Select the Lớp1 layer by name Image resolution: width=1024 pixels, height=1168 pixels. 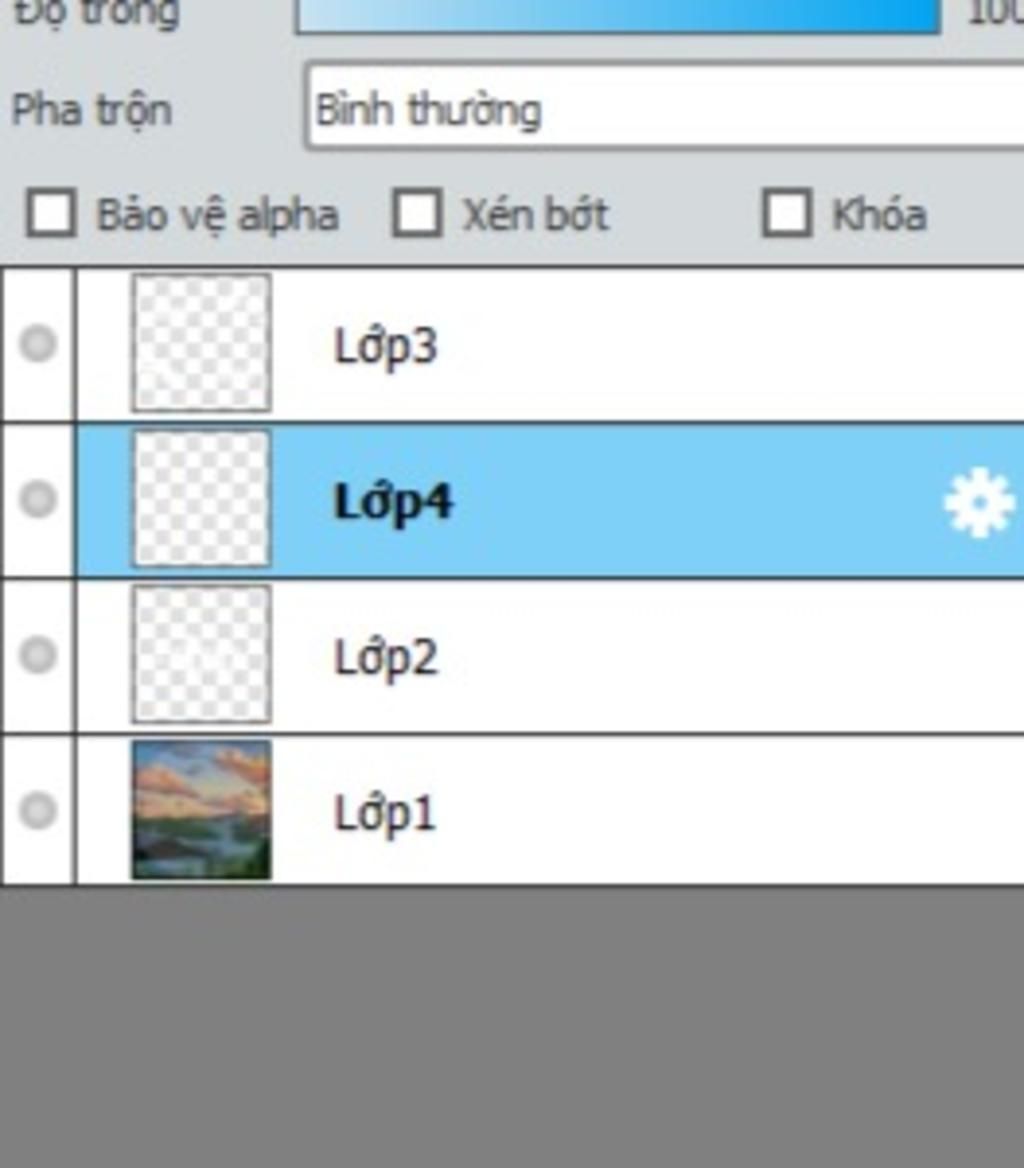(x=384, y=813)
